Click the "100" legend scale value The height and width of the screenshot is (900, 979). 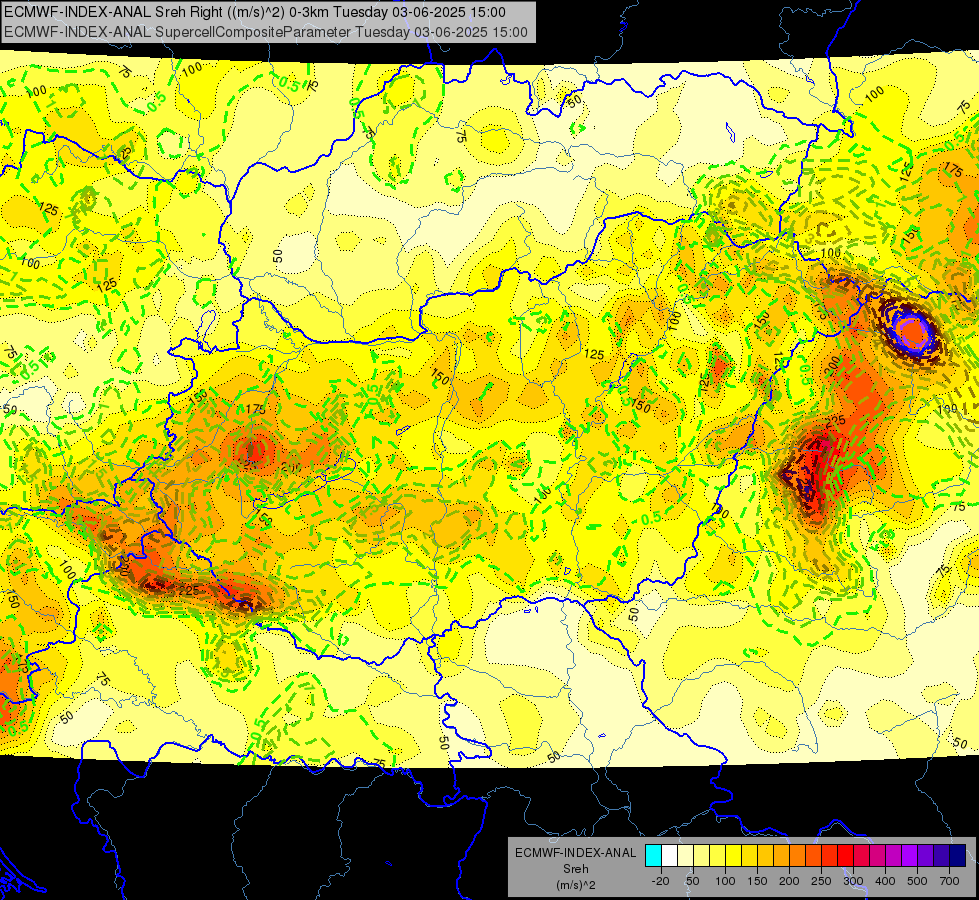(725, 881)
